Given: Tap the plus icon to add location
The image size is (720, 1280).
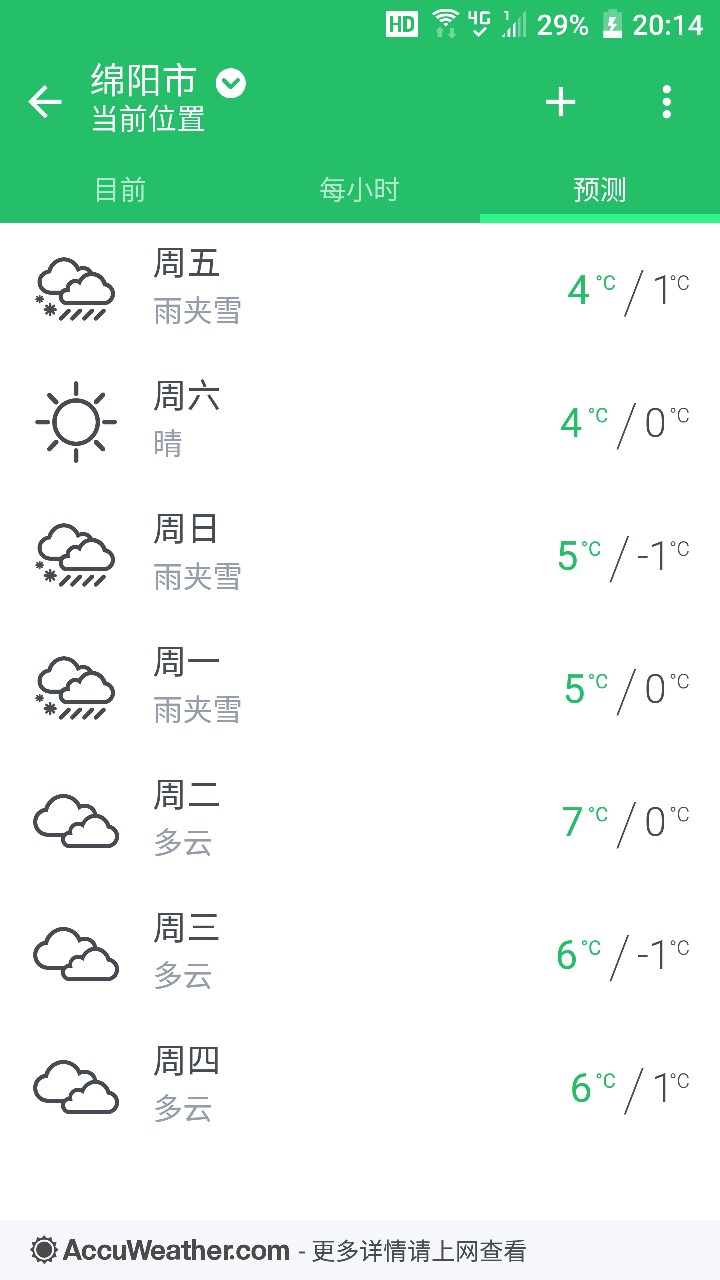Looking at the screenshot, I should tap(560, 101).
